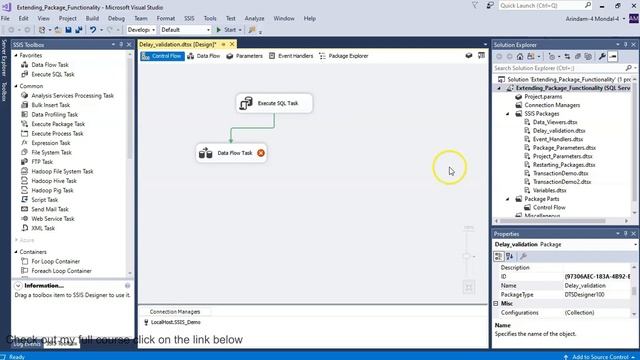Pick Execute SQL Task in SSIS Toolbox
Image resolution: width=640 pixels, height=360 pixels.
pos(53,74)
